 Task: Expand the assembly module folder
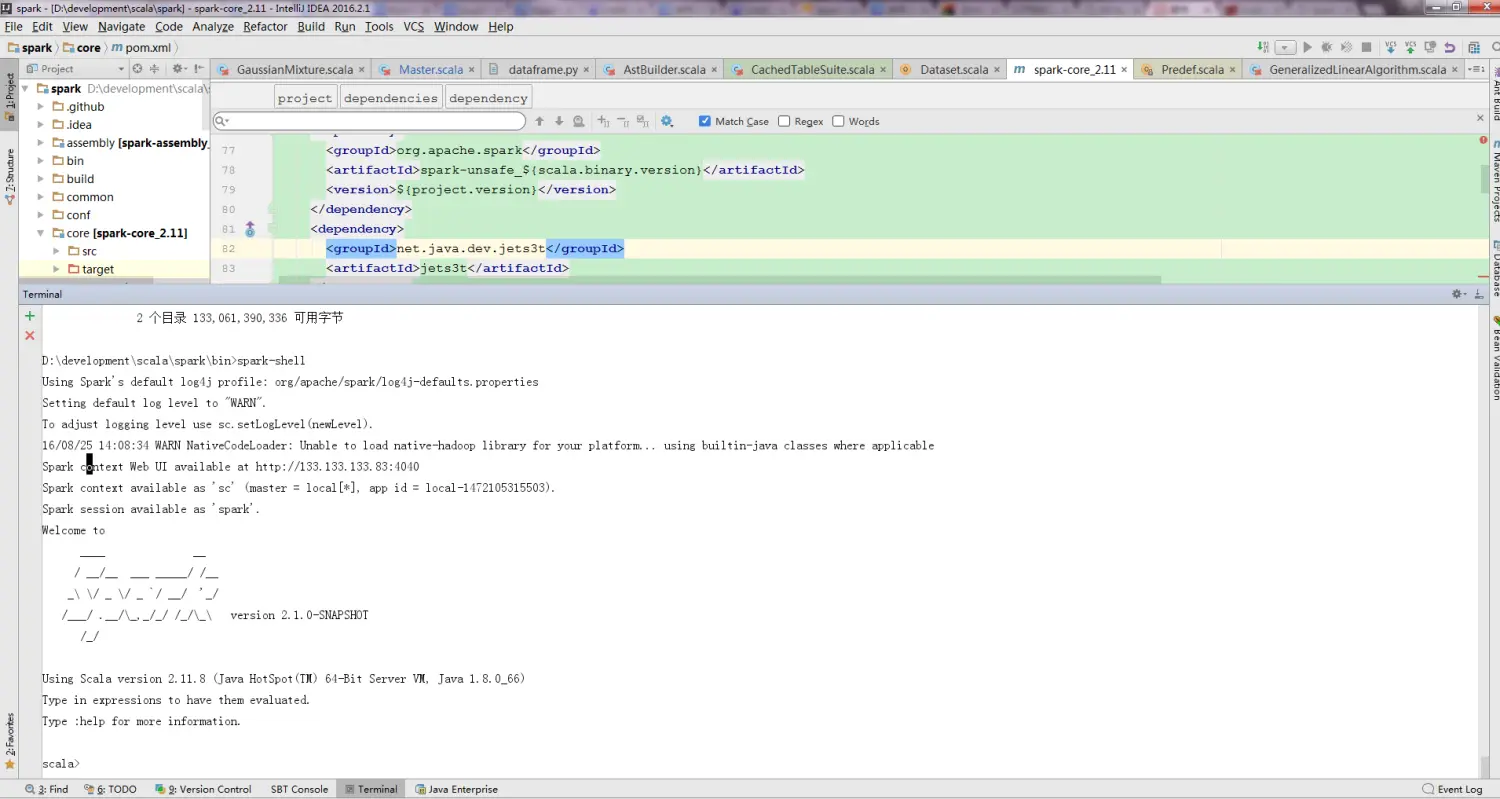[x=41, y=143]
